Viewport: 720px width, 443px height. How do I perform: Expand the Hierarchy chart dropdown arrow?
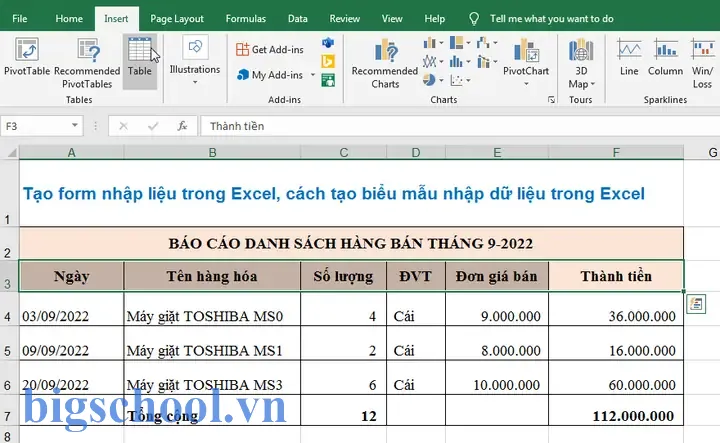click(468, 43)
